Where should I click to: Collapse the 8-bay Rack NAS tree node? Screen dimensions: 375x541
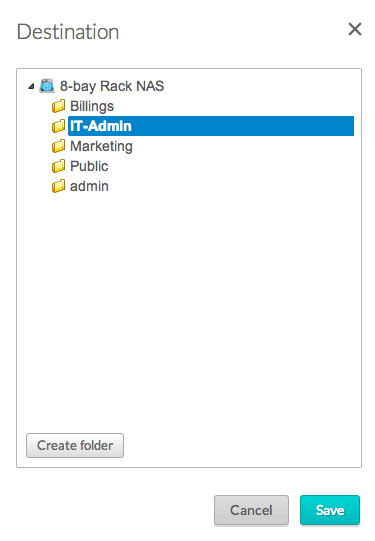point(31,86)
